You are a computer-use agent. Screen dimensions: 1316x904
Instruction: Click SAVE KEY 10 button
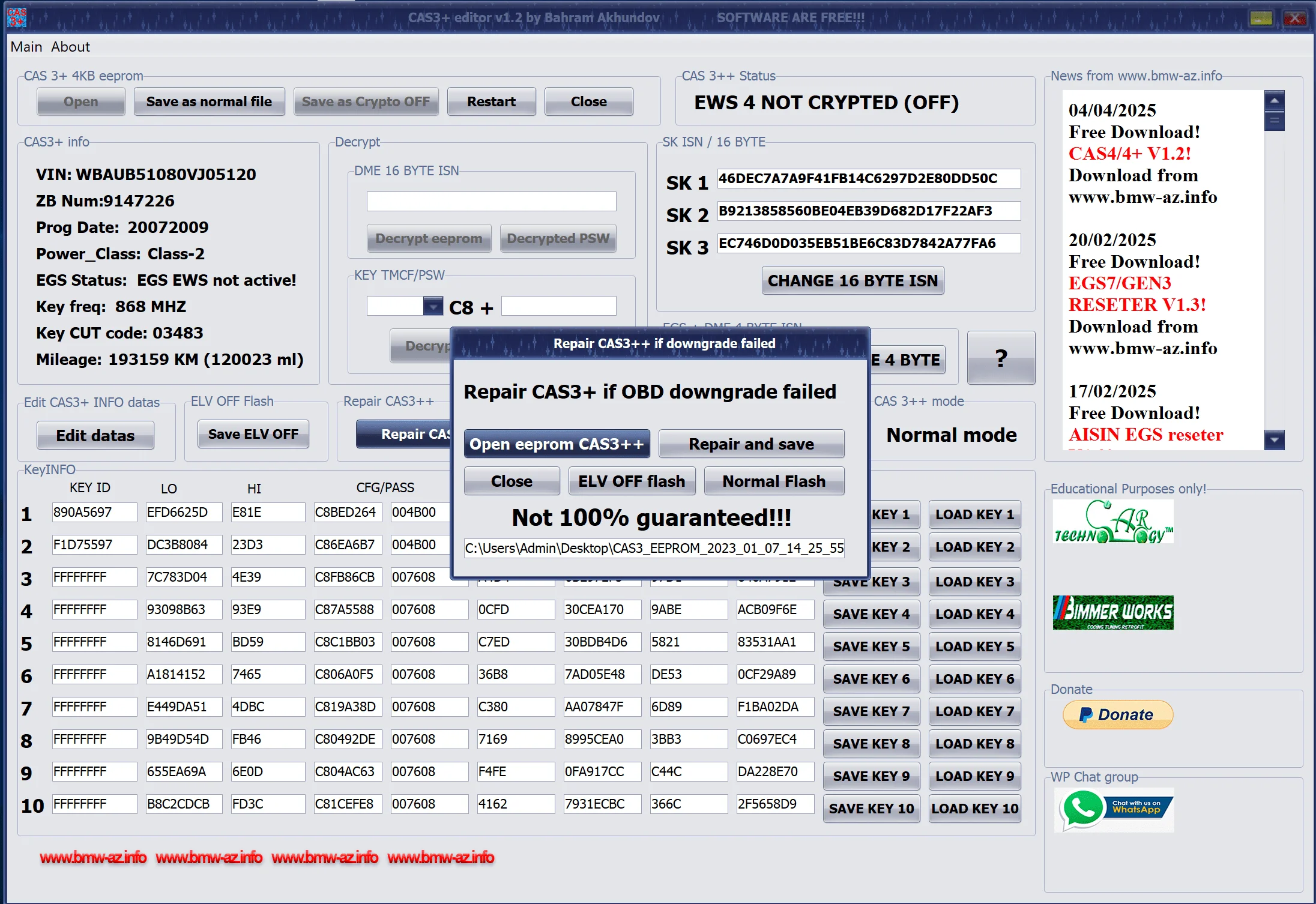871,809
